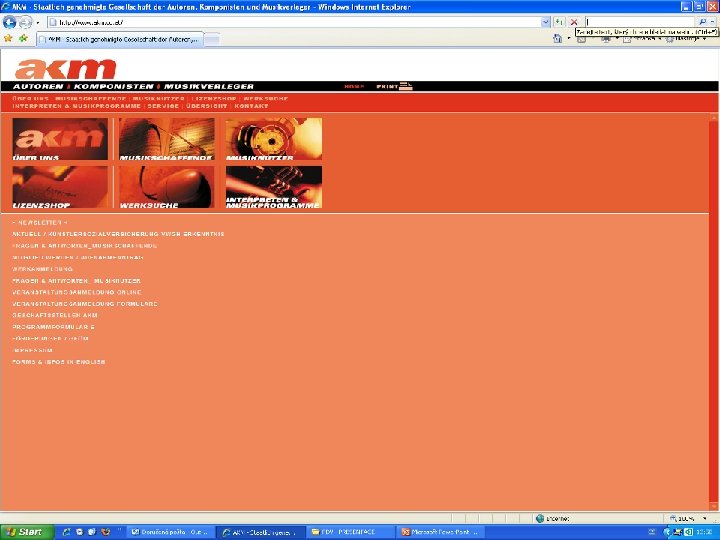Screen dimensions: 720x540
Task: Click ÜBERSICHT in red navigation bar
Action: click(207, 106)
